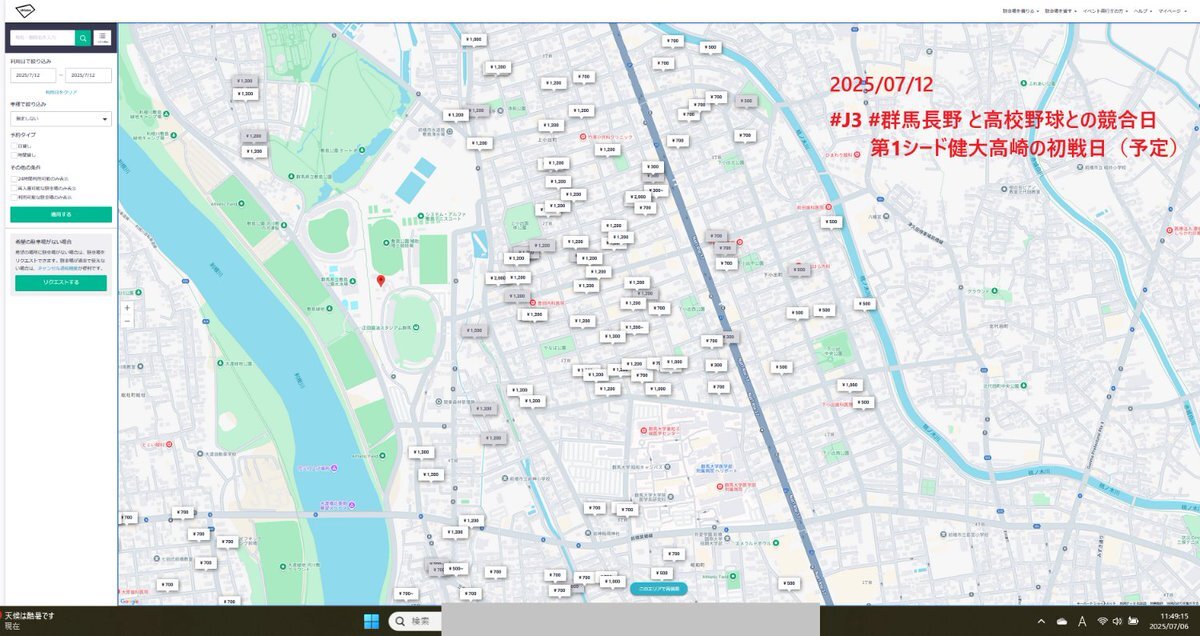Screen dimensions: 1200x636
Task: Open the Windows Start menu
Action: tap(371, 621)
